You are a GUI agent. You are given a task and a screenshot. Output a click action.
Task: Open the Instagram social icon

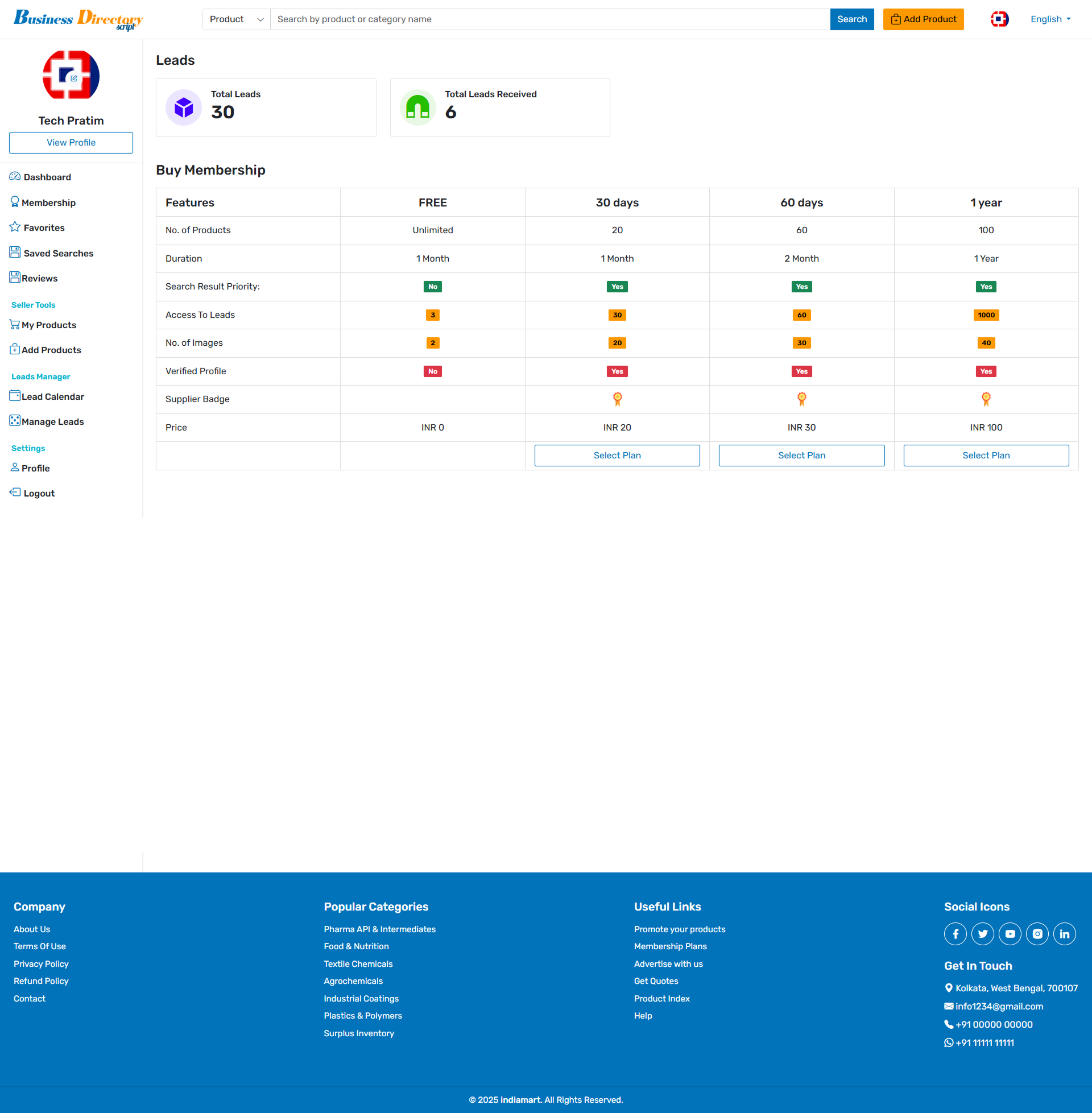point(1037,933)
